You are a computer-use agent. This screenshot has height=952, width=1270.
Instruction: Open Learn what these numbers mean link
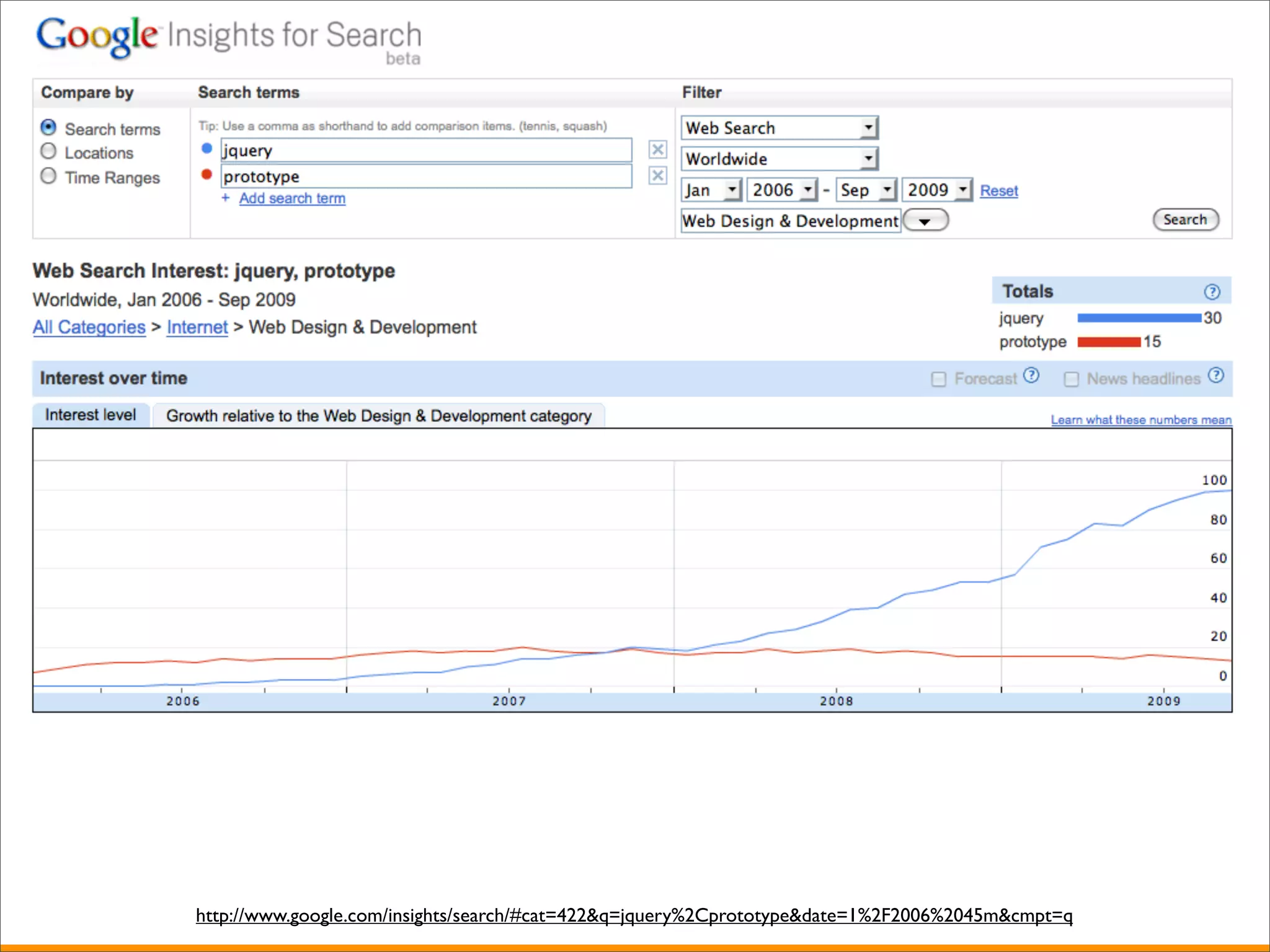point(1141,420)
